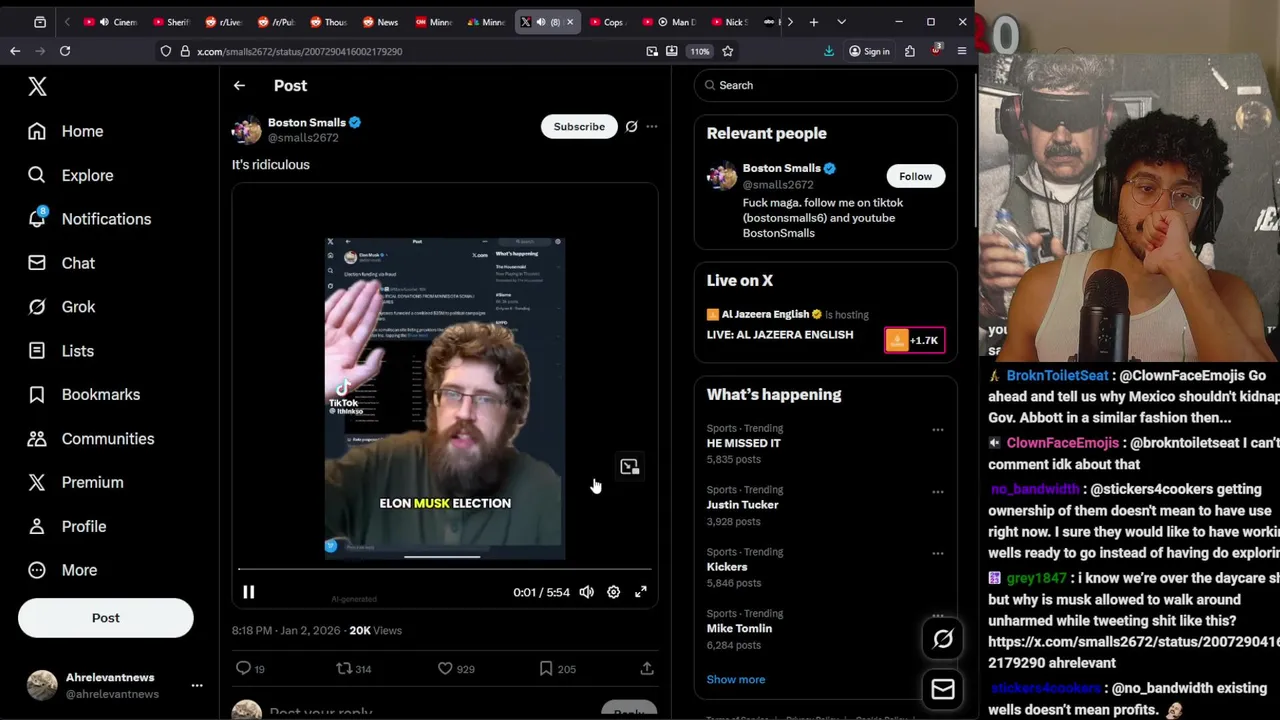Click 110% zoom level indicator

click(x=700, y=51)
